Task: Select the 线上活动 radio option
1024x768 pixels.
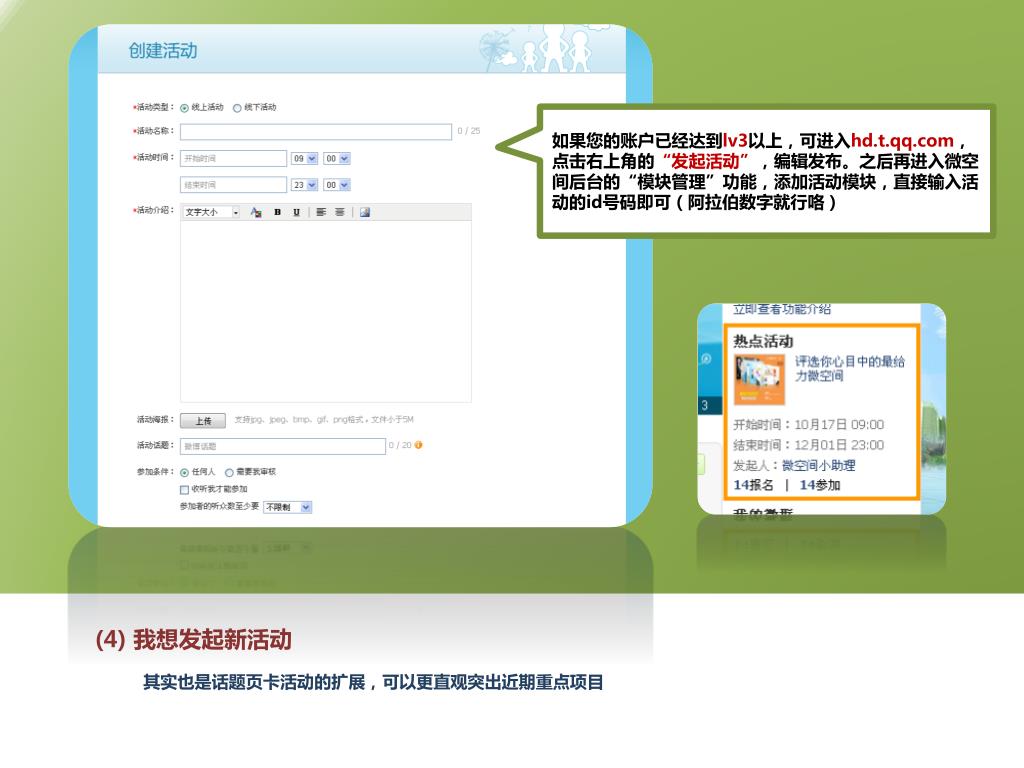Action: click(185, 108)
